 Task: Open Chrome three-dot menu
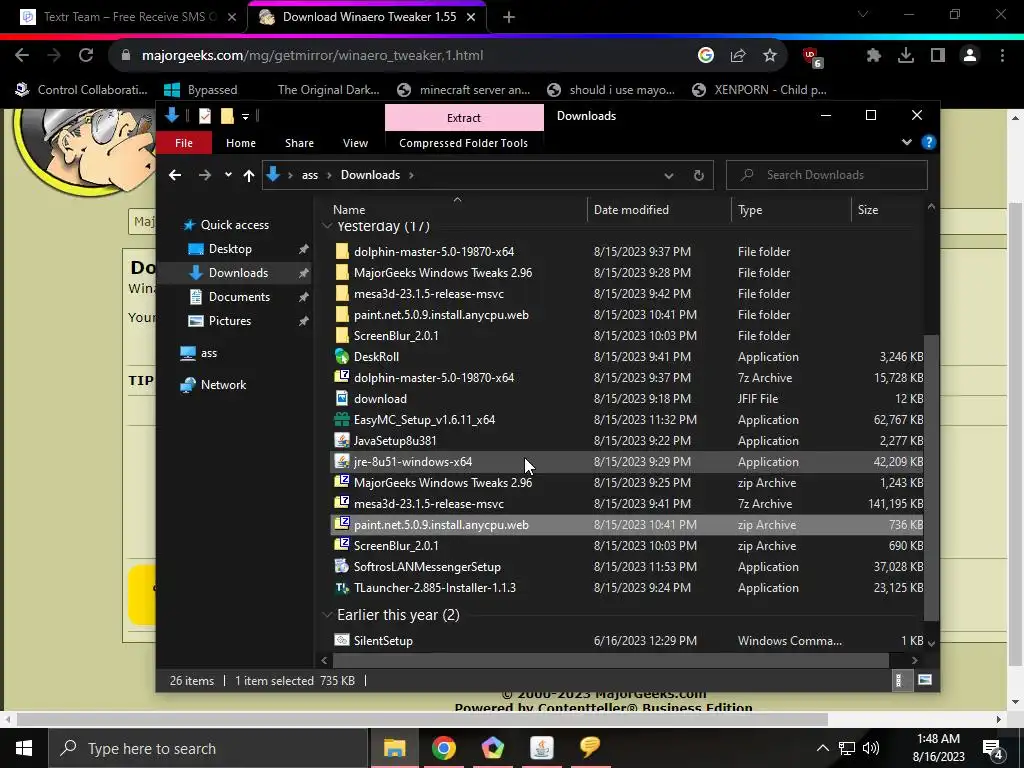click(x=1002, y=56)
